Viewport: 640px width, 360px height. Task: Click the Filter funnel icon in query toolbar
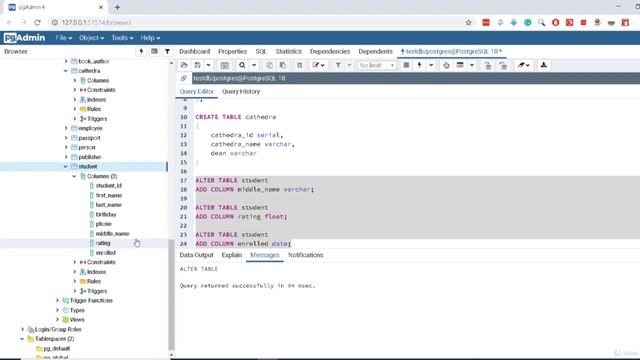click(338, 65)
